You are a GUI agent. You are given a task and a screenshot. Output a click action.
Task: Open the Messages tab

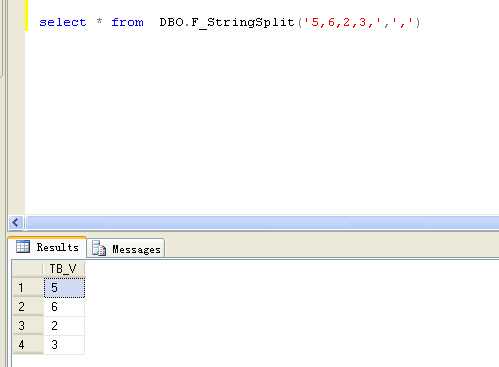click(x=126, y=249)
